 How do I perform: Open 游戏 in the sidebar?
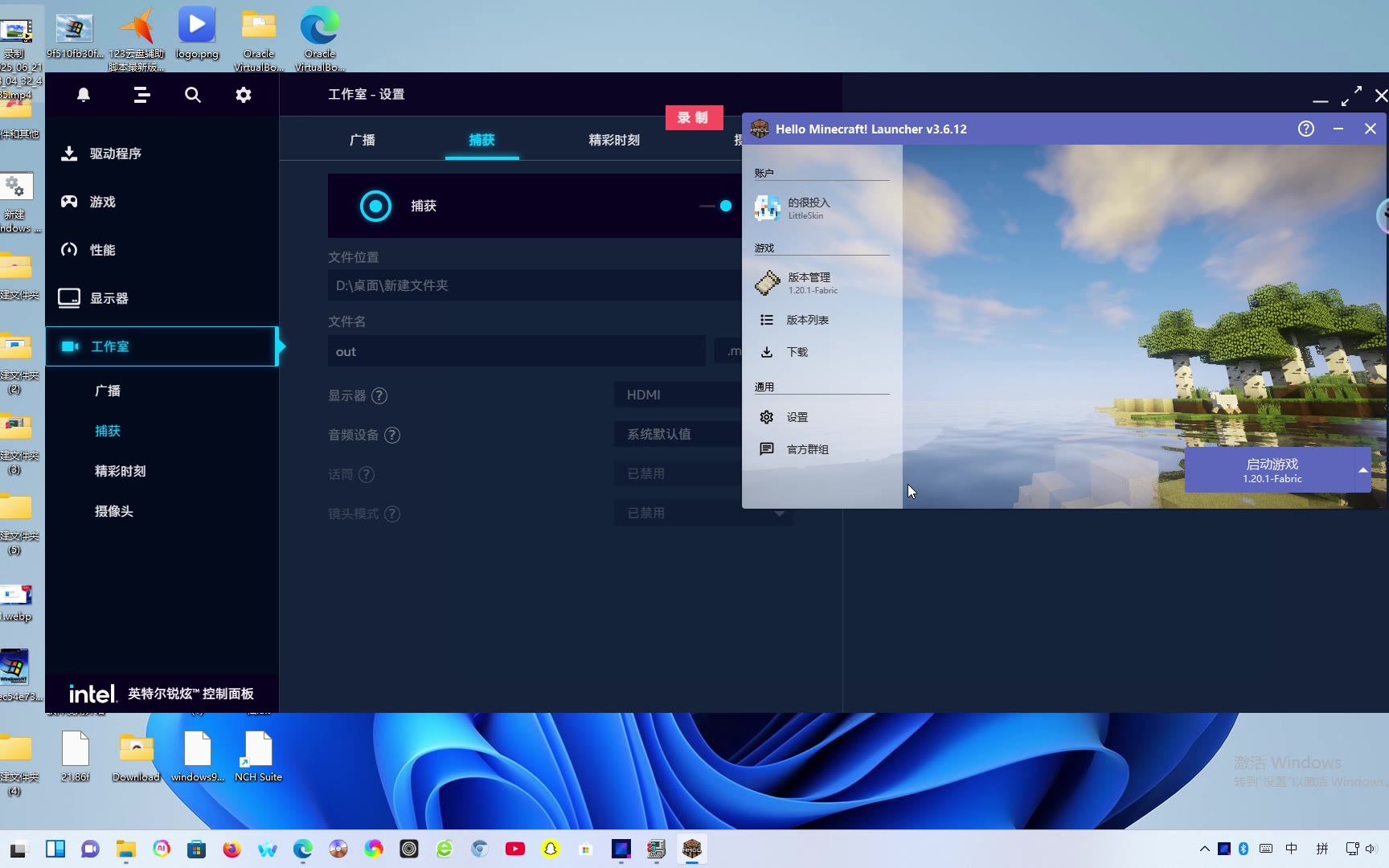pyautogui.click(x=162, y=202)
